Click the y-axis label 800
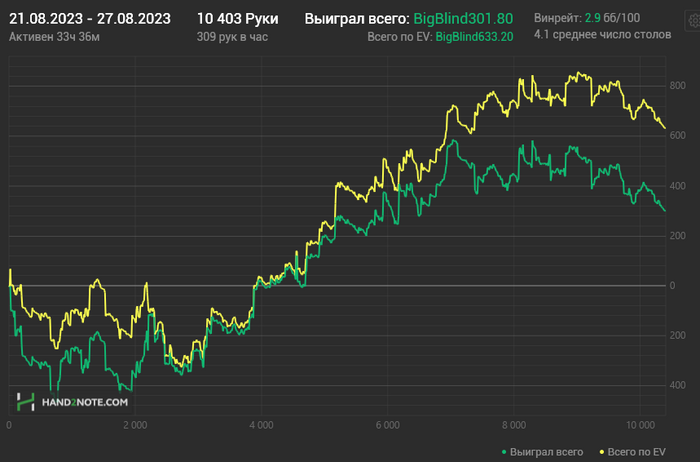700x462 pixels. (677, 86)
